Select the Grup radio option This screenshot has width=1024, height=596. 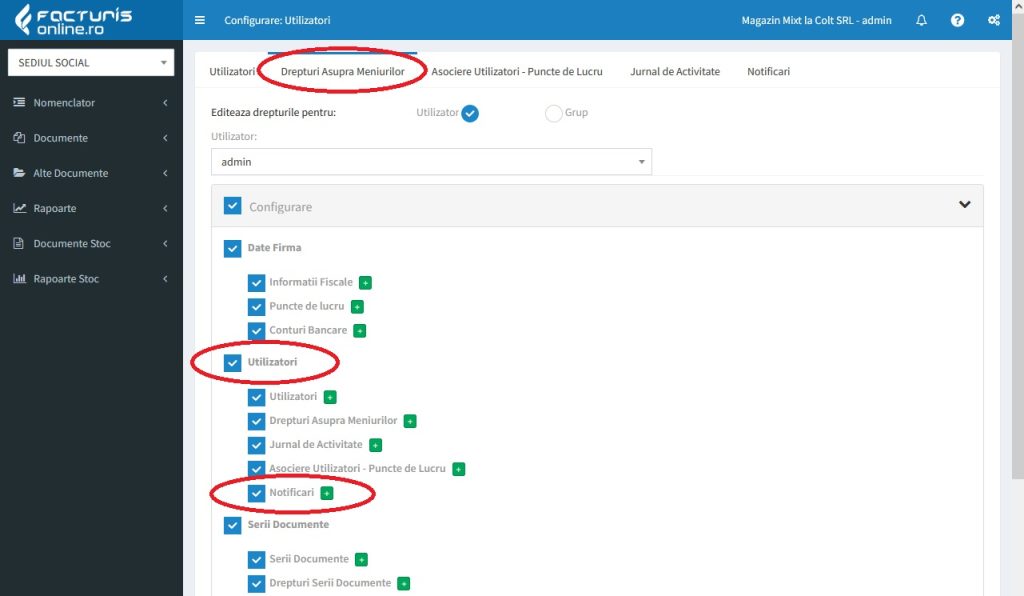tap(553, 114)
